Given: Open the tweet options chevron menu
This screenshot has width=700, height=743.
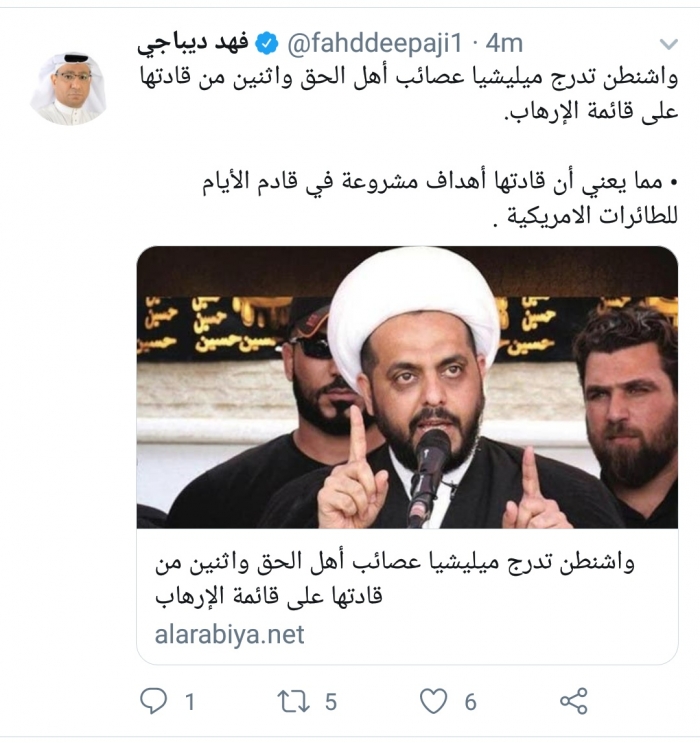Looking at the screenshot, I should (x=668, y=45).
